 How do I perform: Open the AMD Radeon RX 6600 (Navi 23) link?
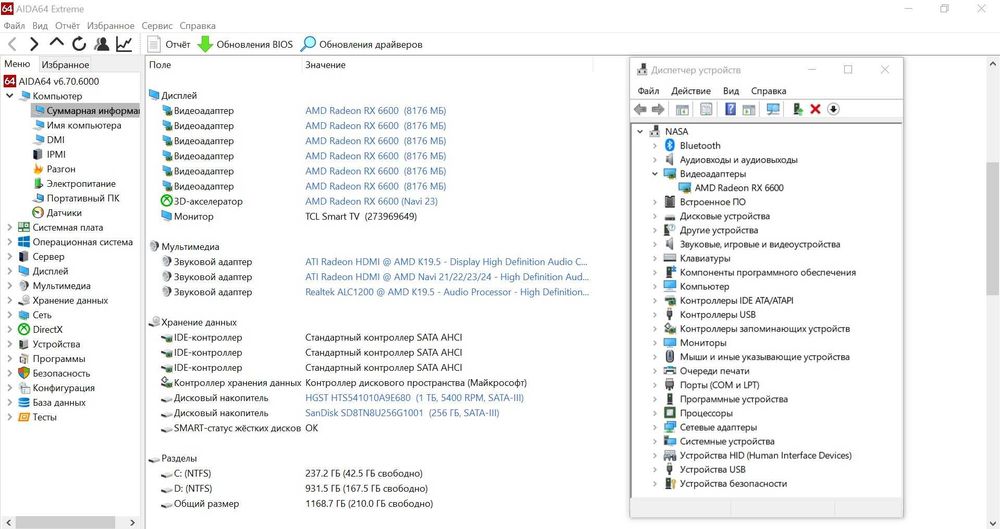point(371,201)
